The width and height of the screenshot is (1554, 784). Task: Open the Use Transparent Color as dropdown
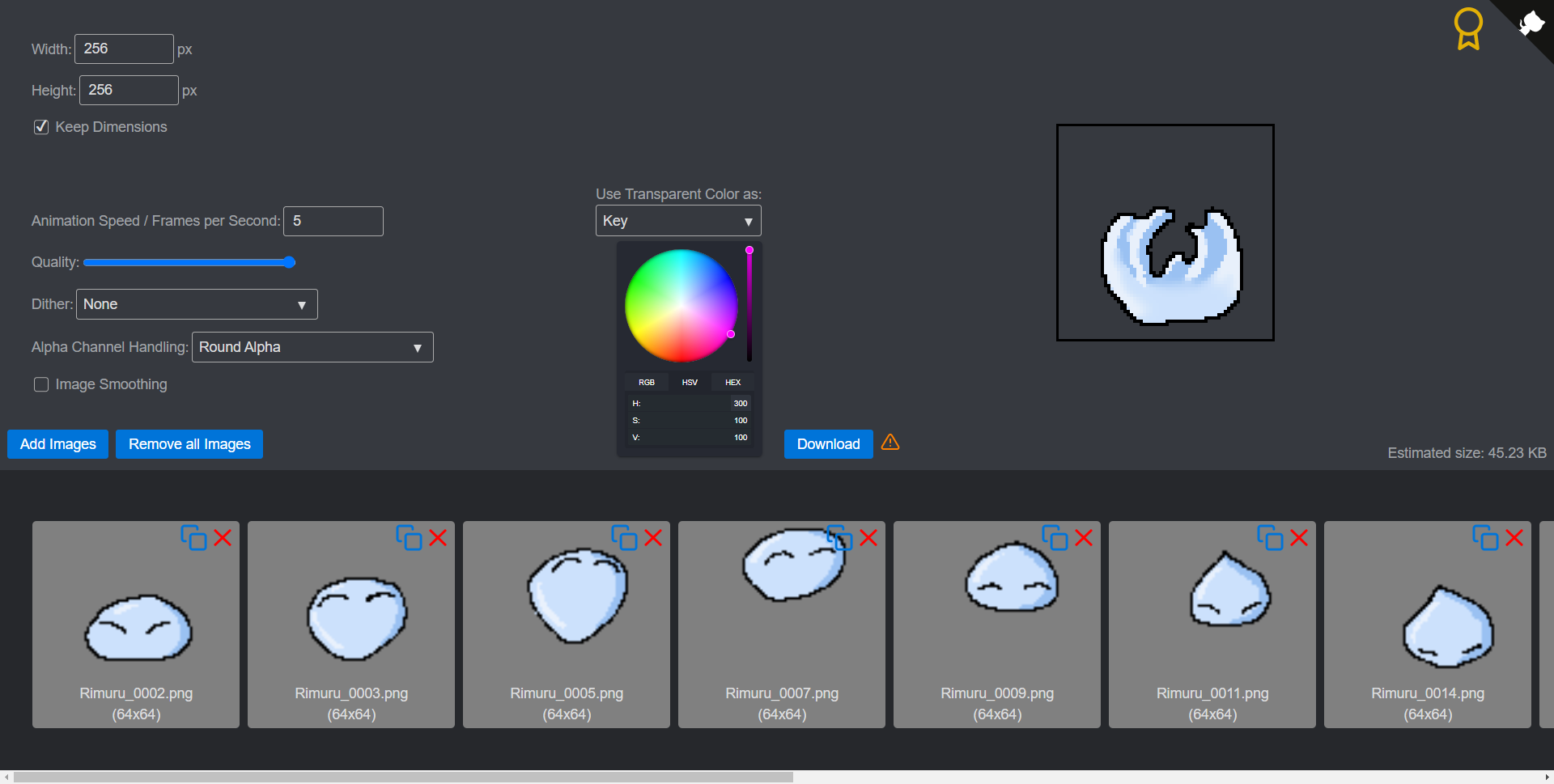678,221
